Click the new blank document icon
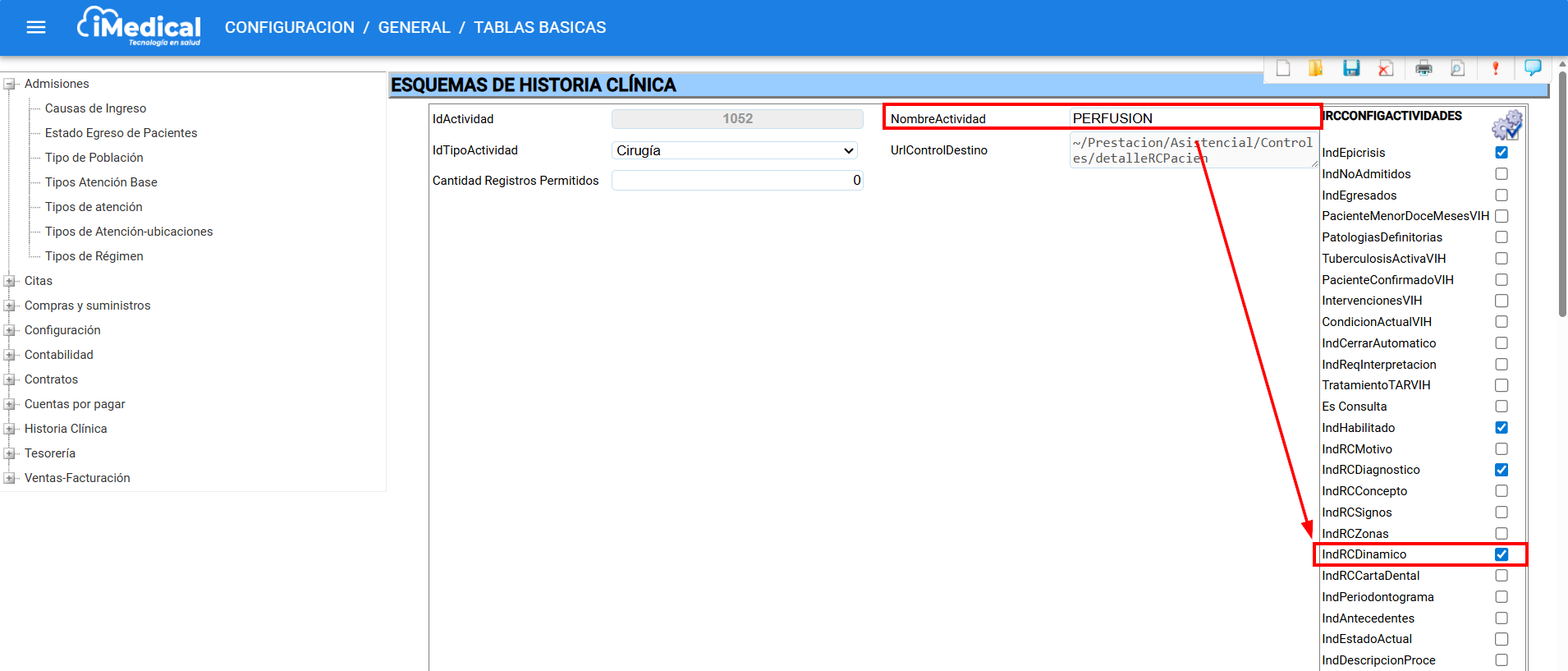The image size is (1568, 671). point(1283,68)
